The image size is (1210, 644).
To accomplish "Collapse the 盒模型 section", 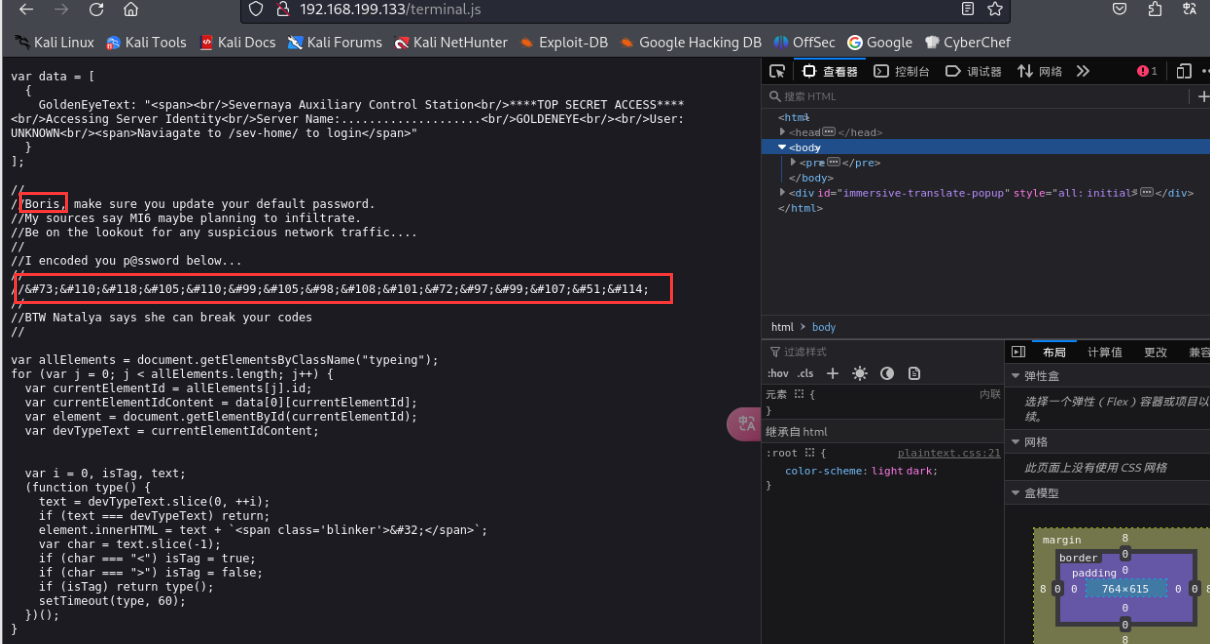I will coord(1016,493).
